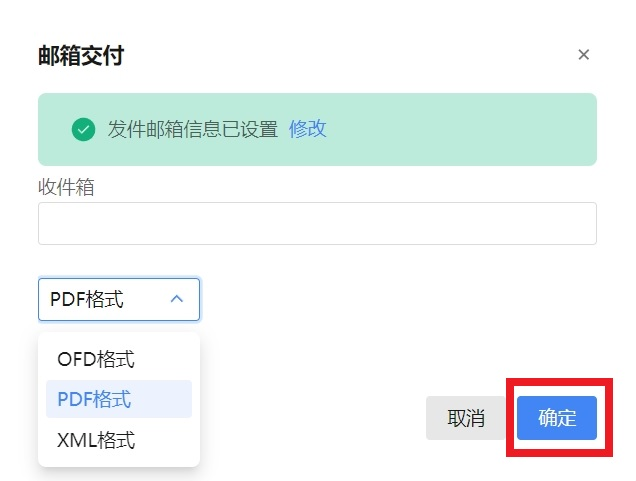Focus the 收件箱 input field
The width and height of the screenshot is (636, 481).
[x=317, y=224]
